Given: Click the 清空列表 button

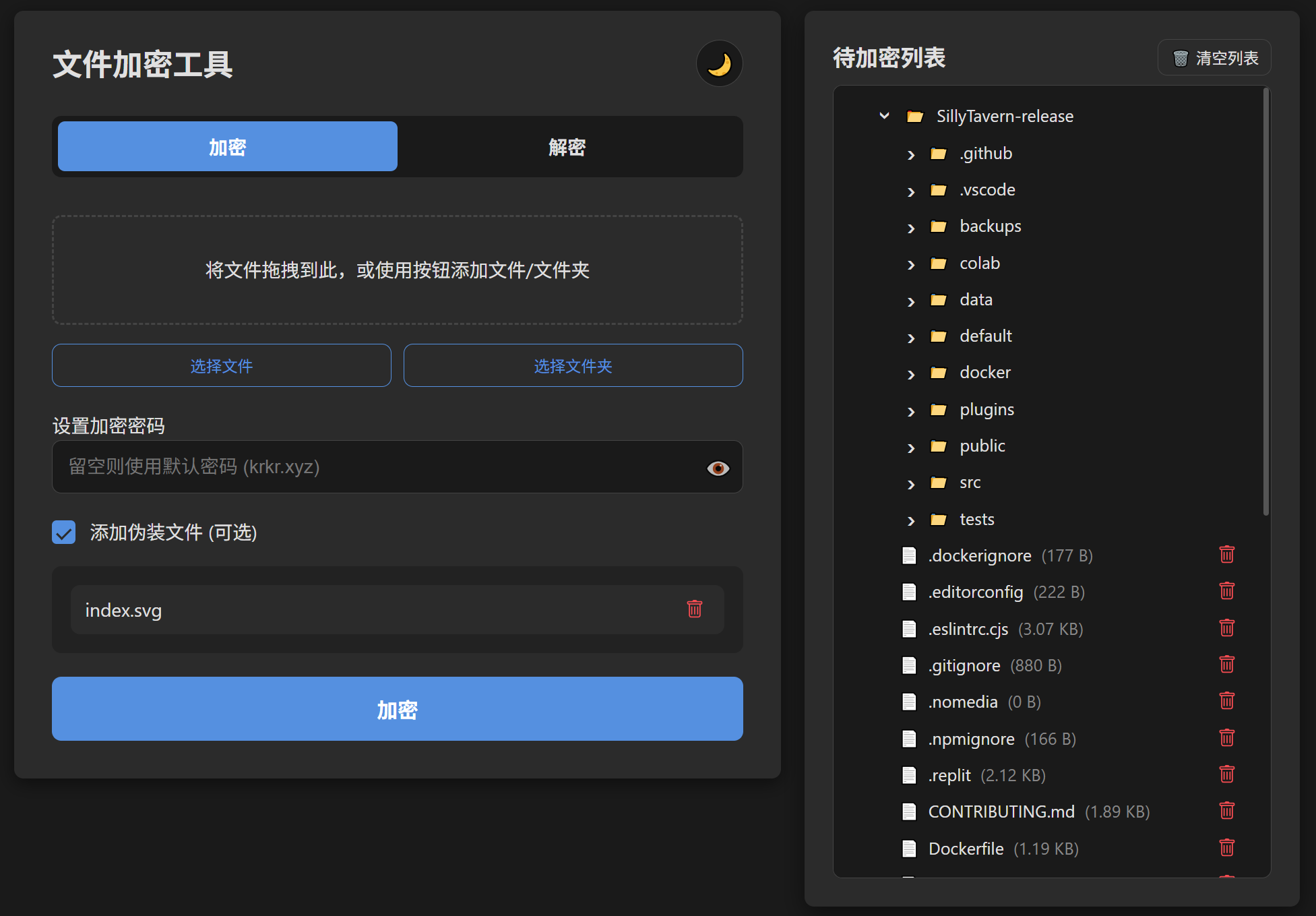Looking at the screenshot, I should (1214, 58).
